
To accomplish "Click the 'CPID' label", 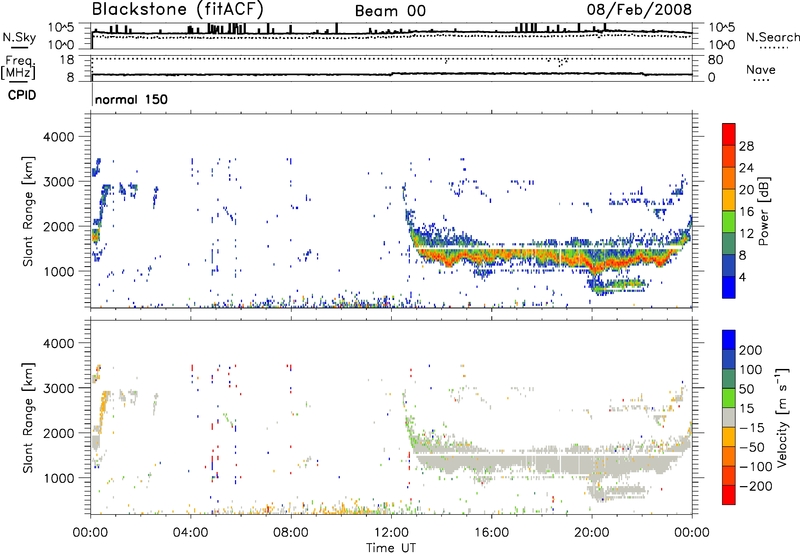I will 22,95.
